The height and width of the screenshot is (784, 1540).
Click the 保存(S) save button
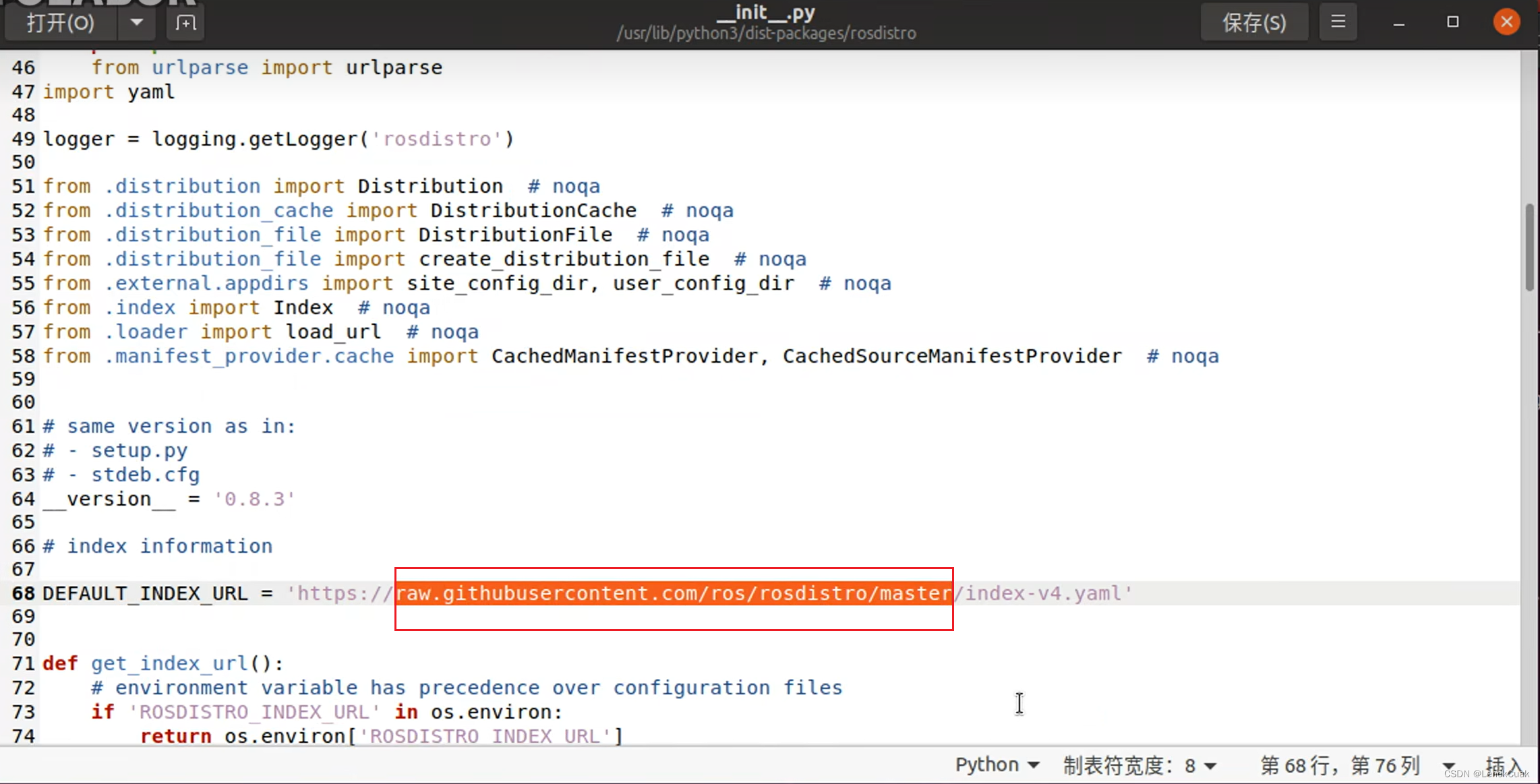(1253, 22)
